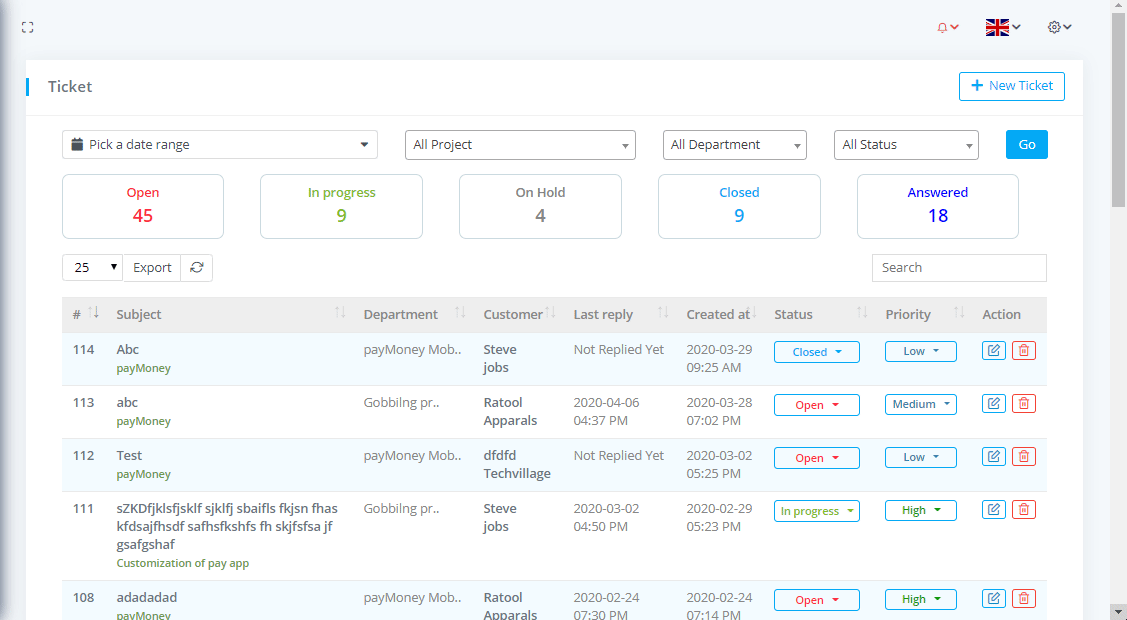Viewport: 1127px width, 620px height.
Task: Click the fullscreen toggle icon
Action: coord(28,27)
